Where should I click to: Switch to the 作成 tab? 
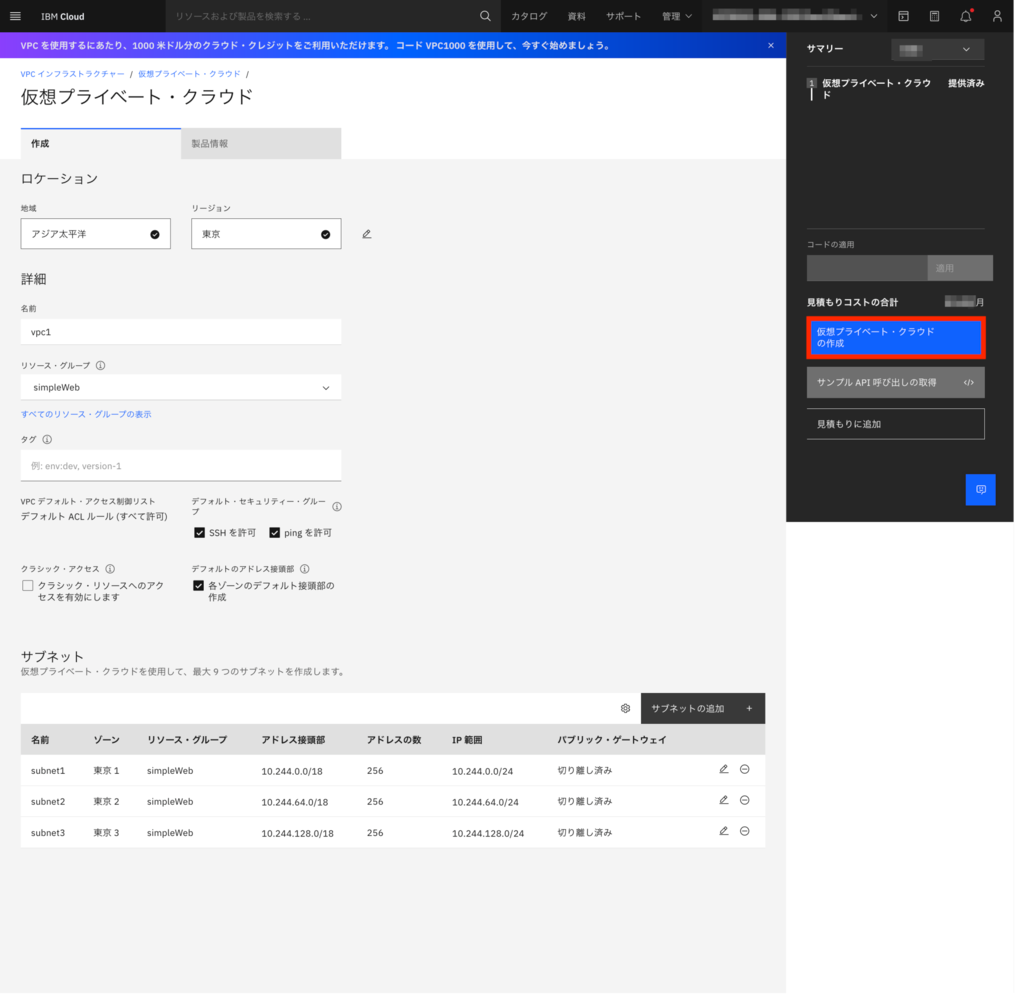pyautogui.click(x=101, y=144)
